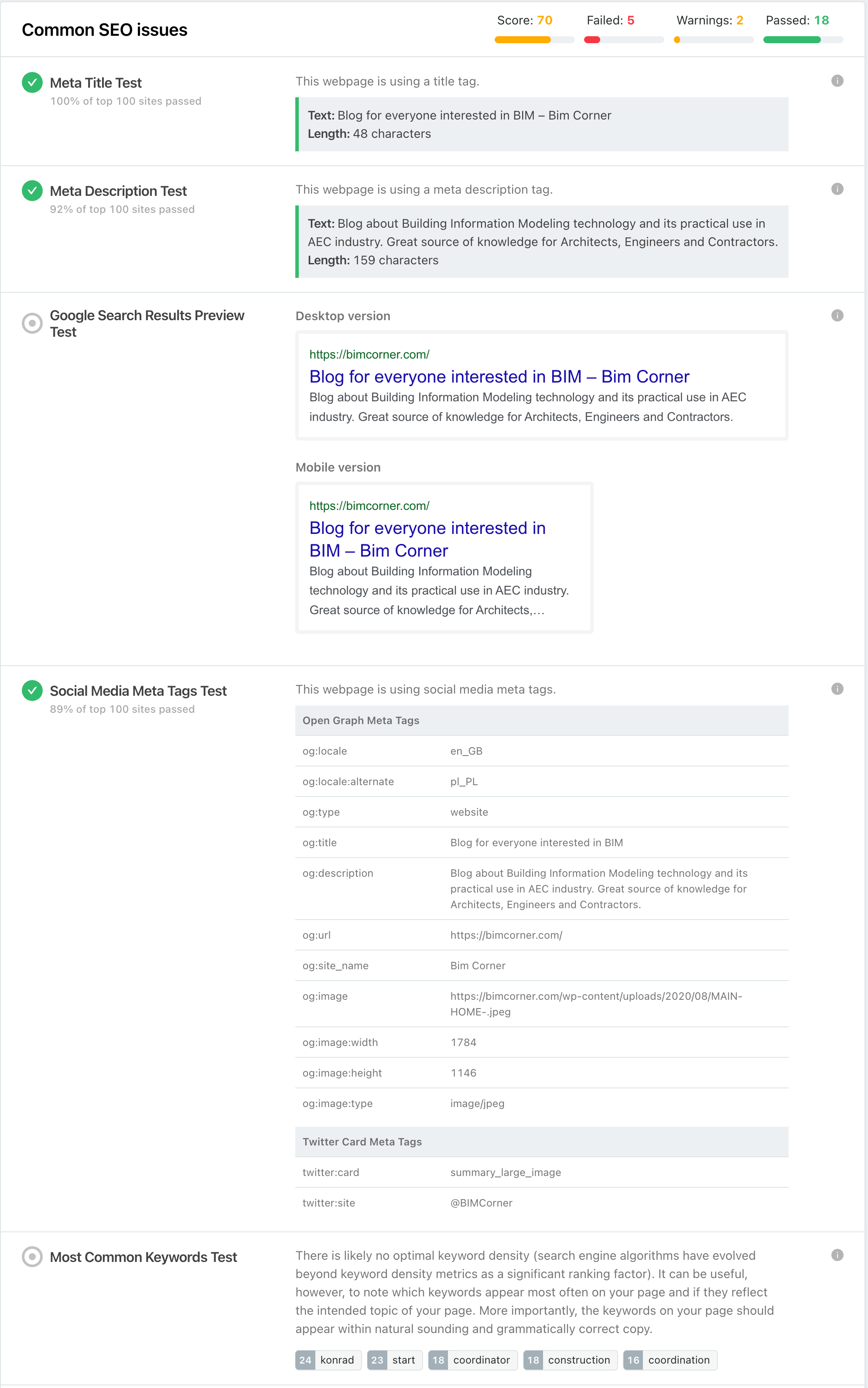Click the og:site_name value Bim Corner
The height and width of the screenshot is (1388, 868).
click(478, 965)
